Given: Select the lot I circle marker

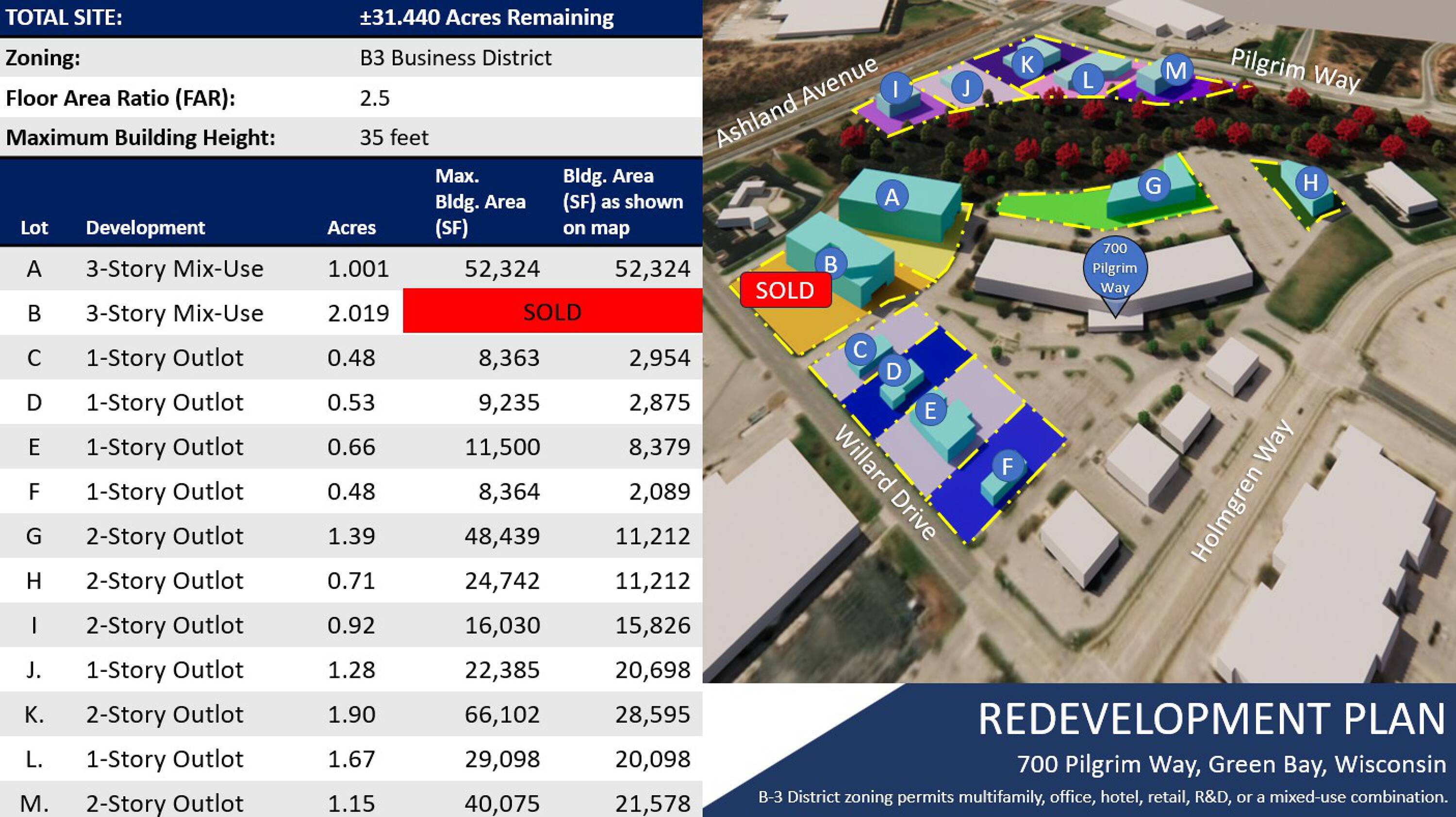Looking at the screenshot, I should tap(895, 89).
